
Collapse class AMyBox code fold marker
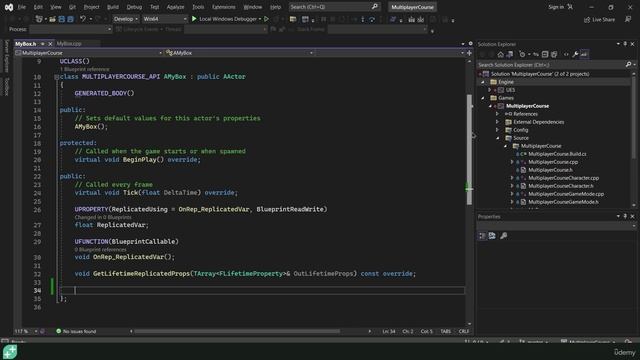click(56, 77)
